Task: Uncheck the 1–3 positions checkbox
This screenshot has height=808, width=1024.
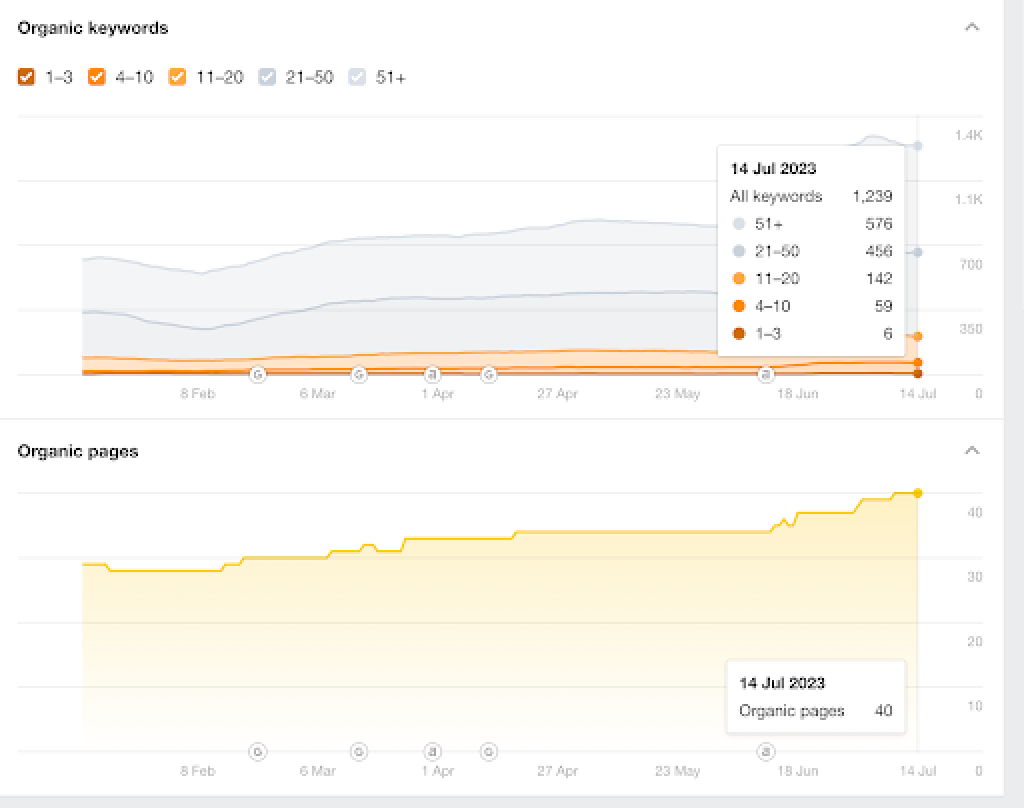Action: click(27, 77)
